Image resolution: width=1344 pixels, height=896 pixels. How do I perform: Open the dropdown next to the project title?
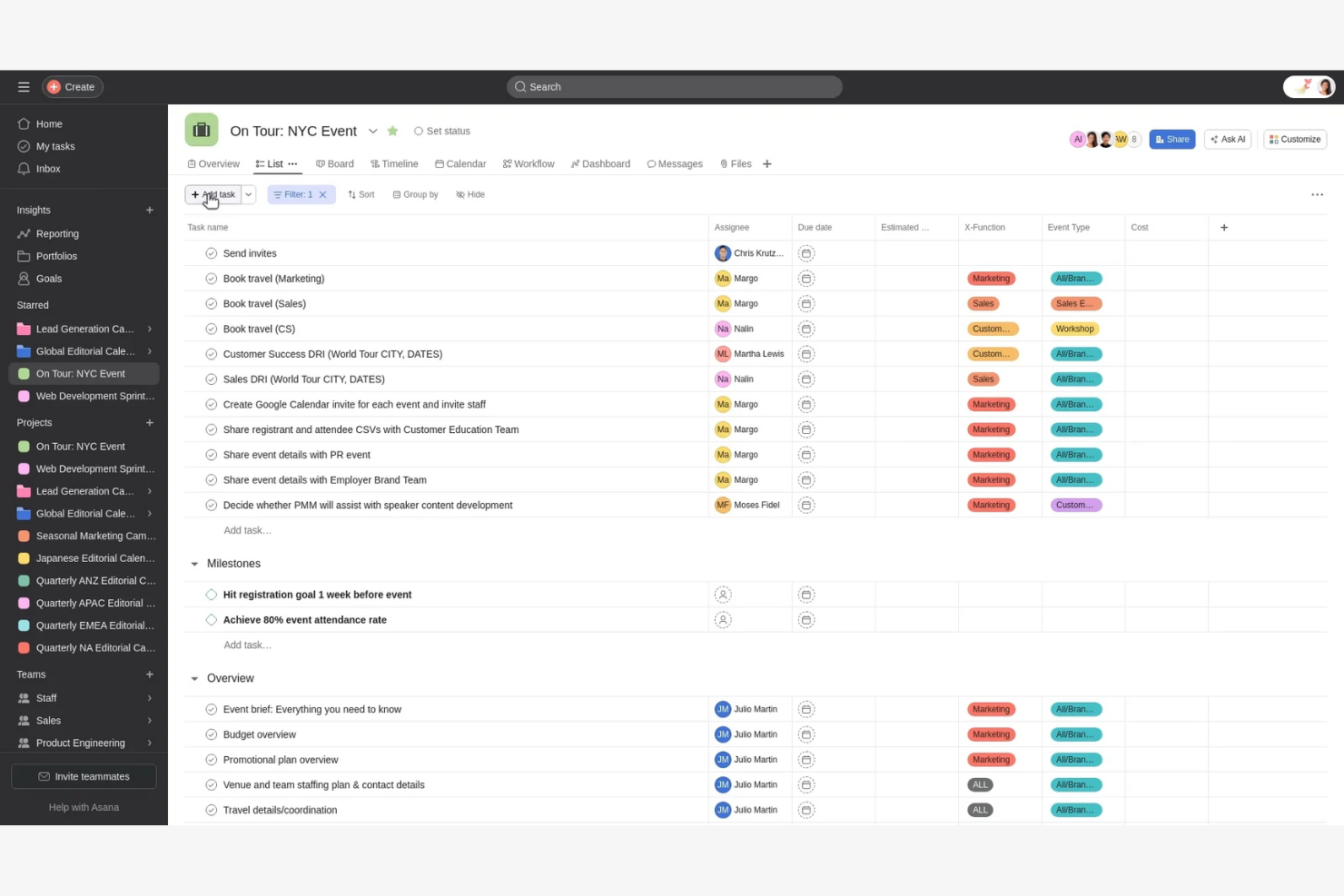coord(373,131)
